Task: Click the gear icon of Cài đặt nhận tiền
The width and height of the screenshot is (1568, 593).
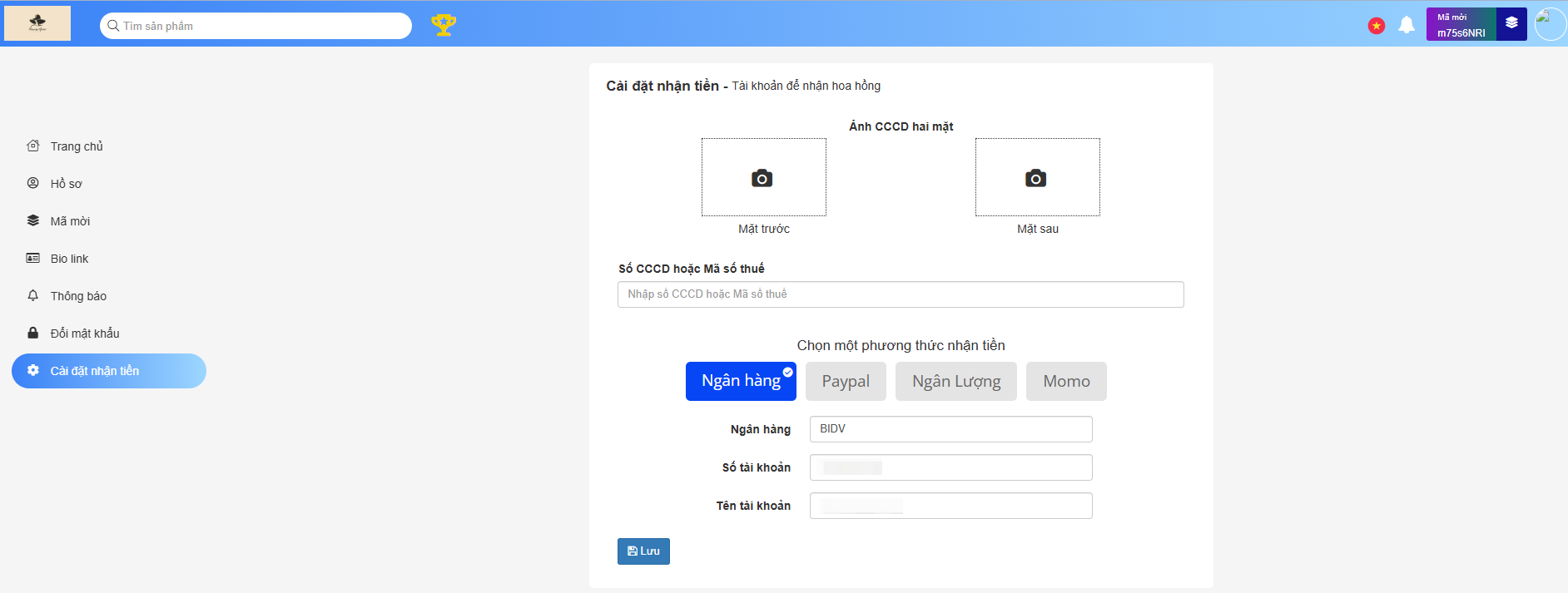Action: coord(33,370)
